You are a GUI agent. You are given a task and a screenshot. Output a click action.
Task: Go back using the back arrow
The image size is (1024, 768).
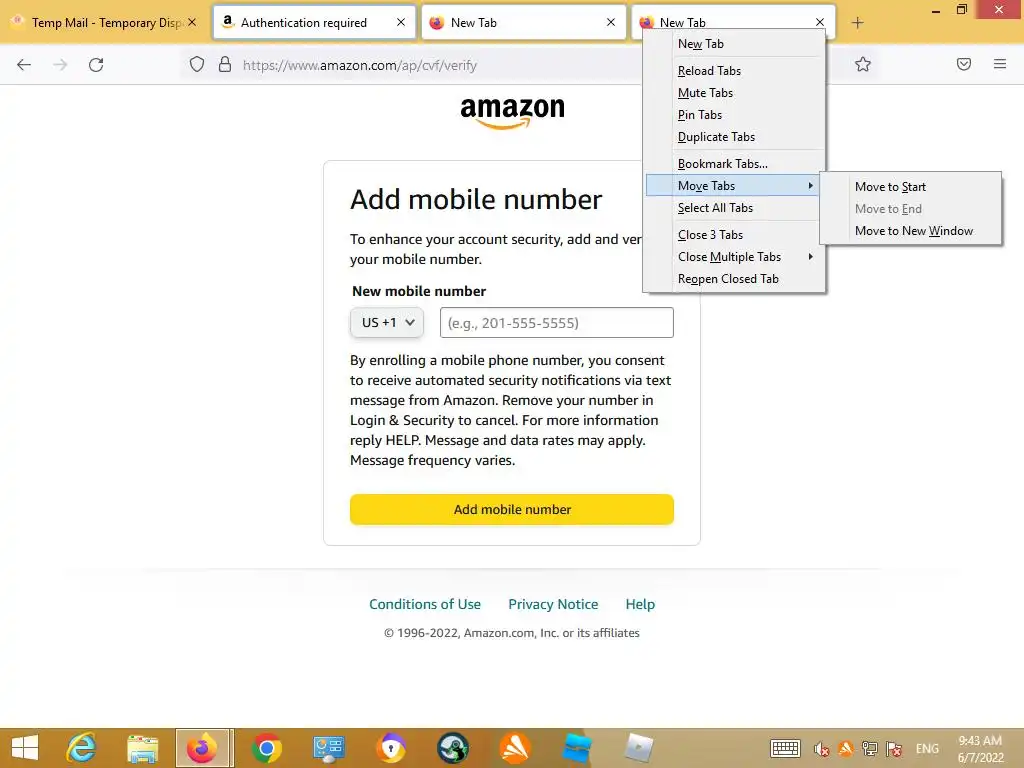(x=24, y=65)
